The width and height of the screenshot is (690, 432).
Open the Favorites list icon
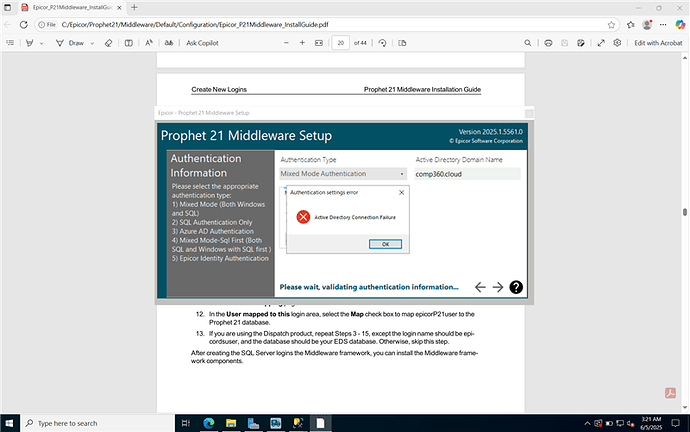click(x=631, y=25)
